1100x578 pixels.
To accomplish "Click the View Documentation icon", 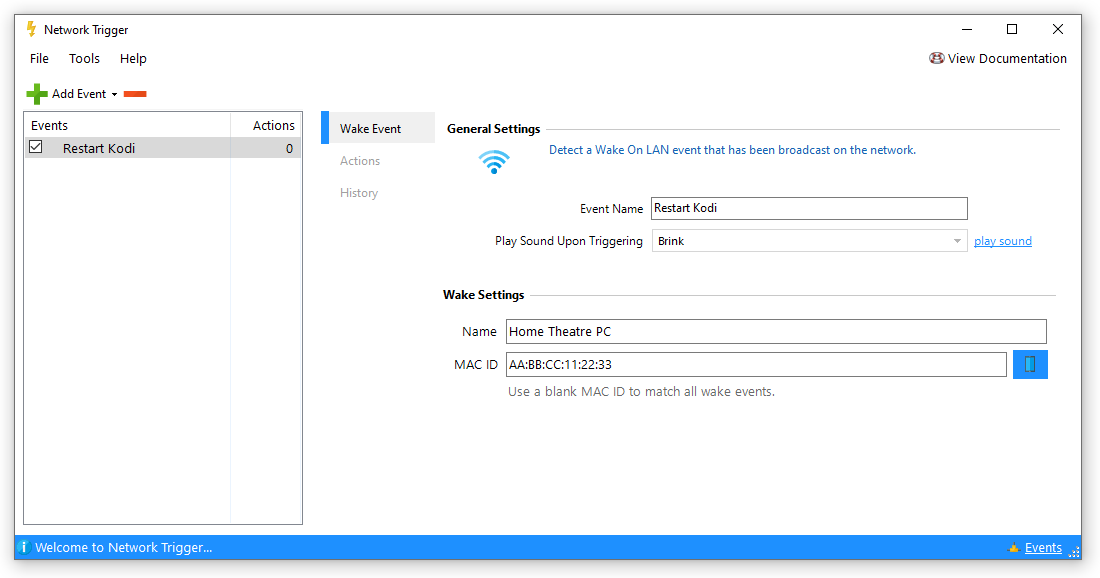I will pyautogui.click(x=936, y=58).
